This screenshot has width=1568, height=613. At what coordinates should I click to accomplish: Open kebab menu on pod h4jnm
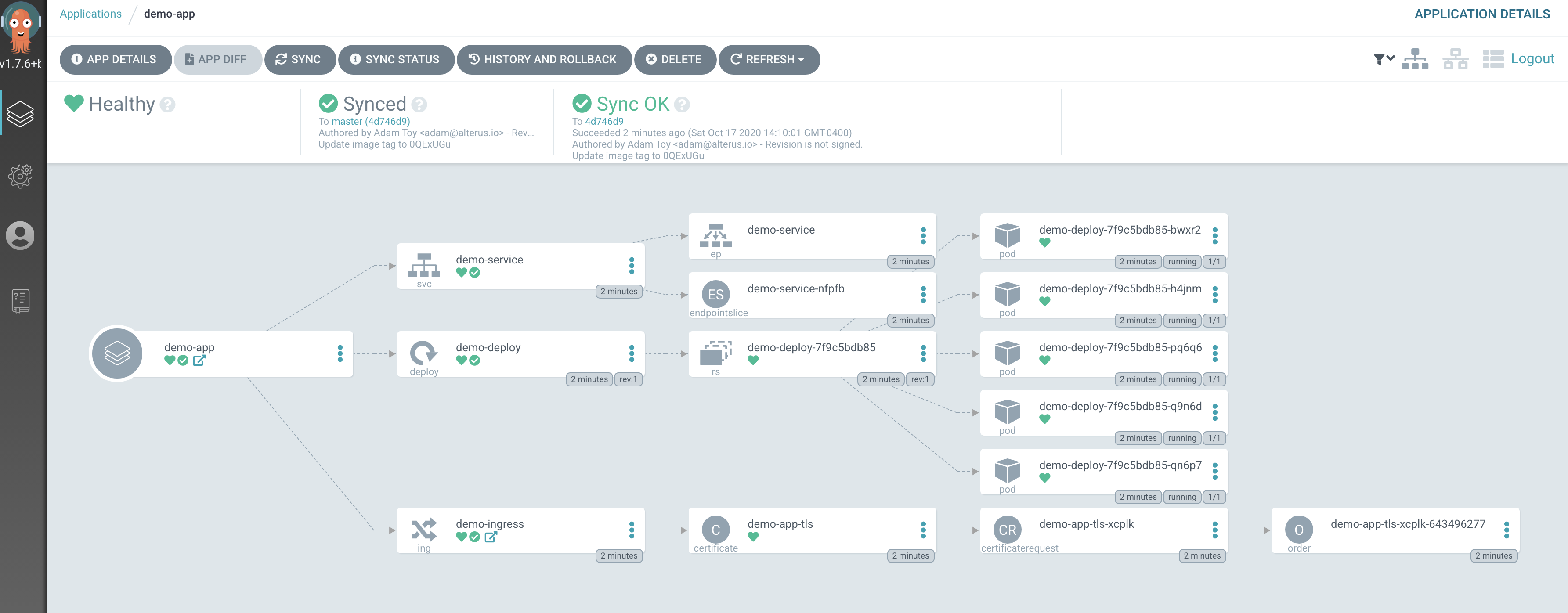[x=1214, y=295]
